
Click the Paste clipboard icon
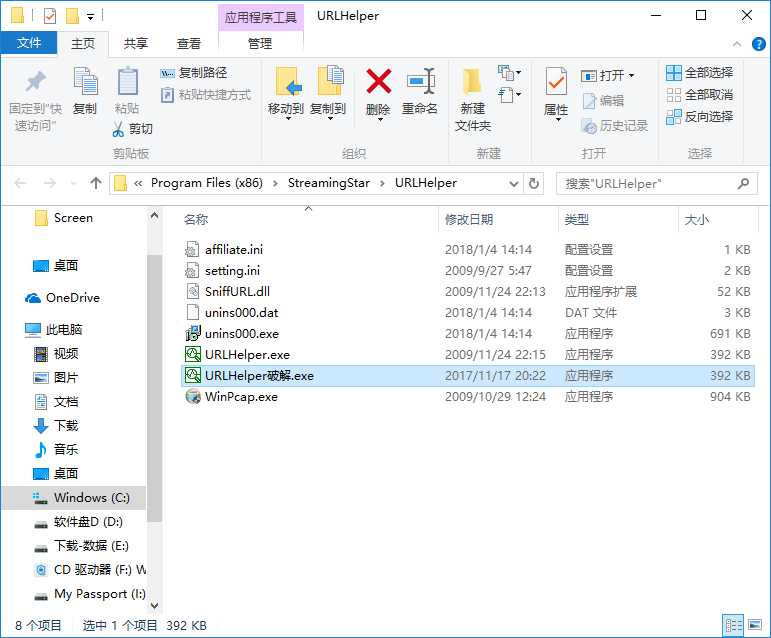pos(127,82)
